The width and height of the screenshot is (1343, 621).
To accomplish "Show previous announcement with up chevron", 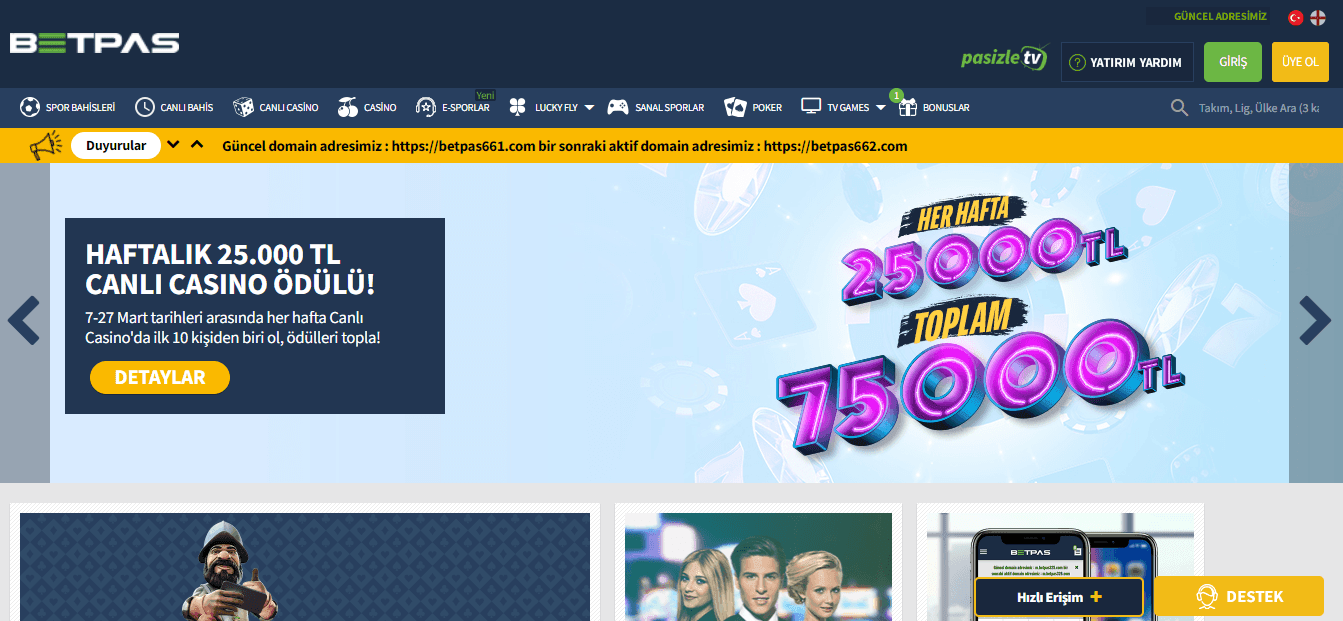I will click(197, 145).
